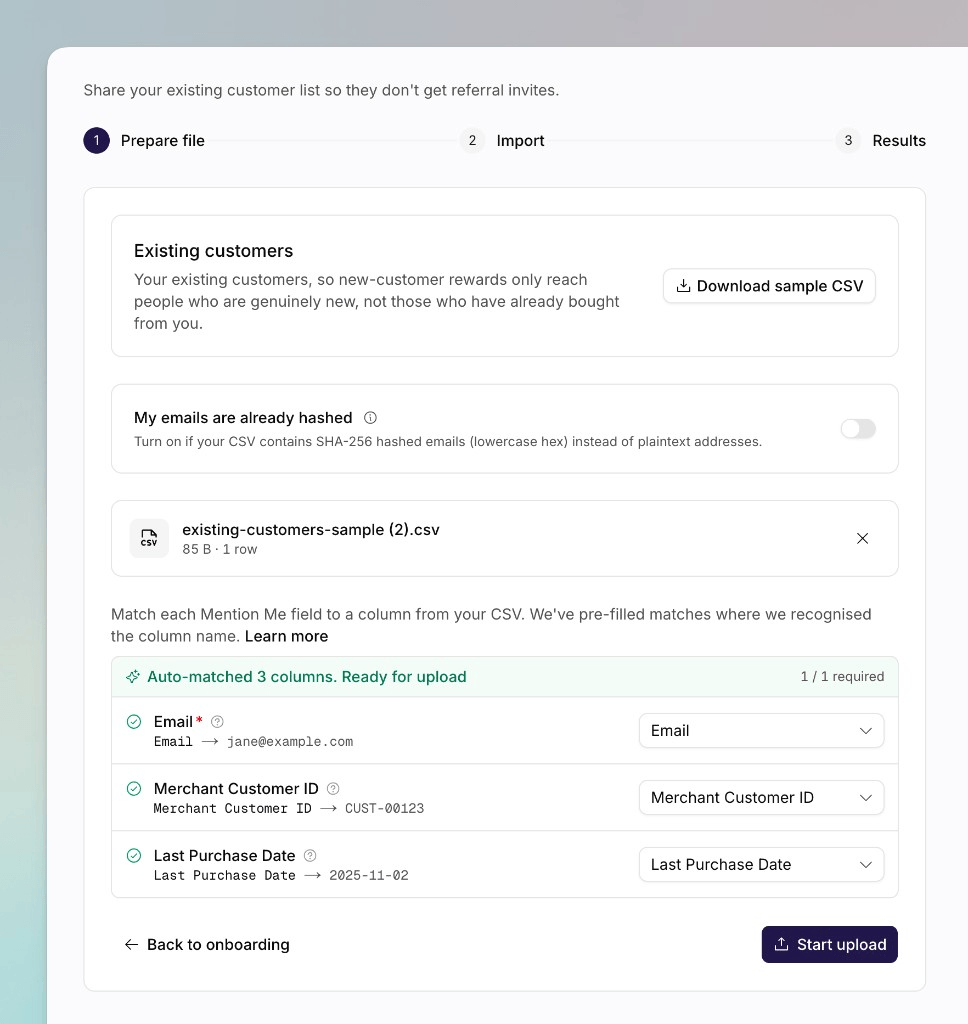
Task: Click the Start upload button
Action: [830, 944]
